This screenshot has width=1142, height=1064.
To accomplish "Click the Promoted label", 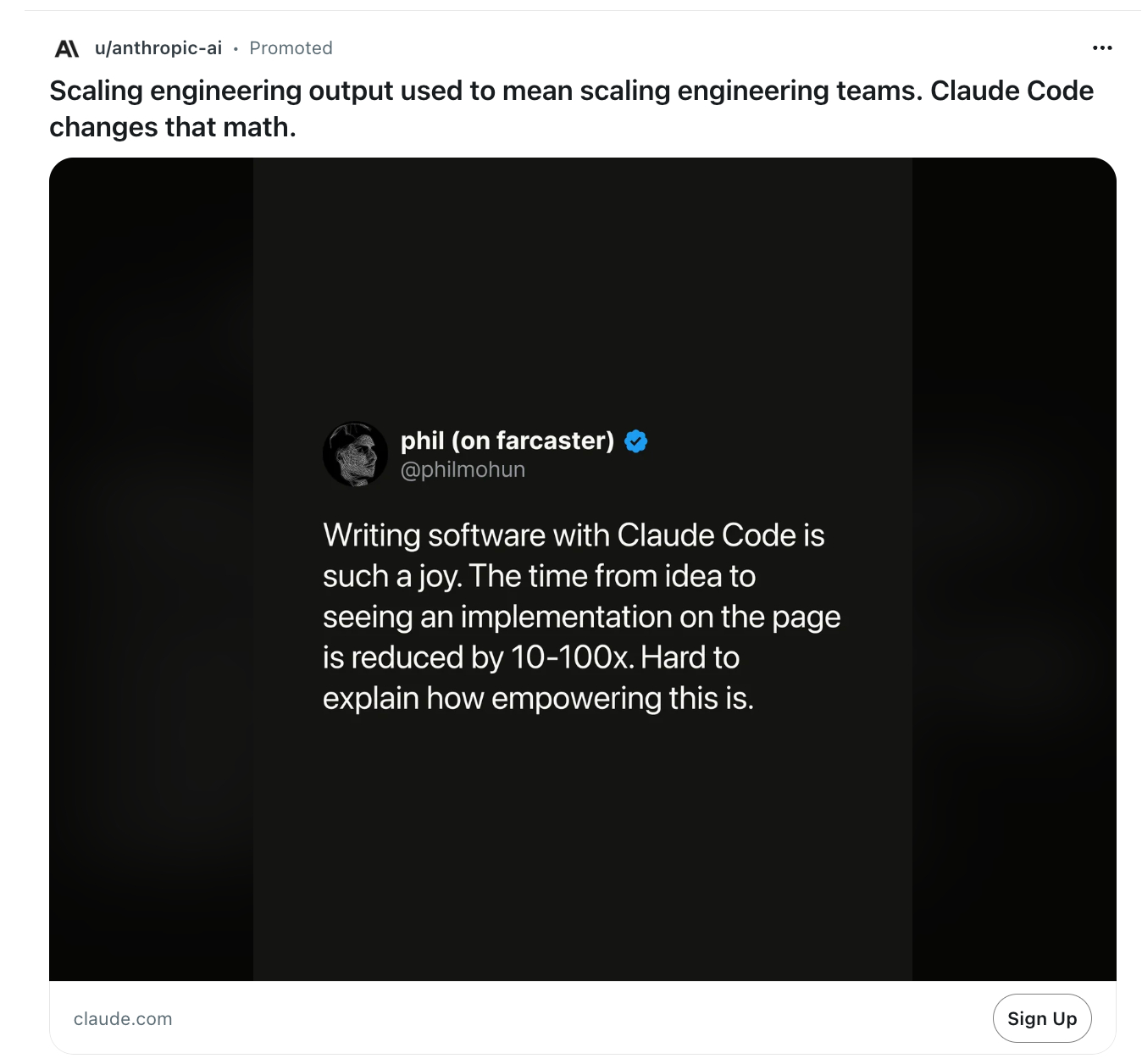I will [291, 48].
